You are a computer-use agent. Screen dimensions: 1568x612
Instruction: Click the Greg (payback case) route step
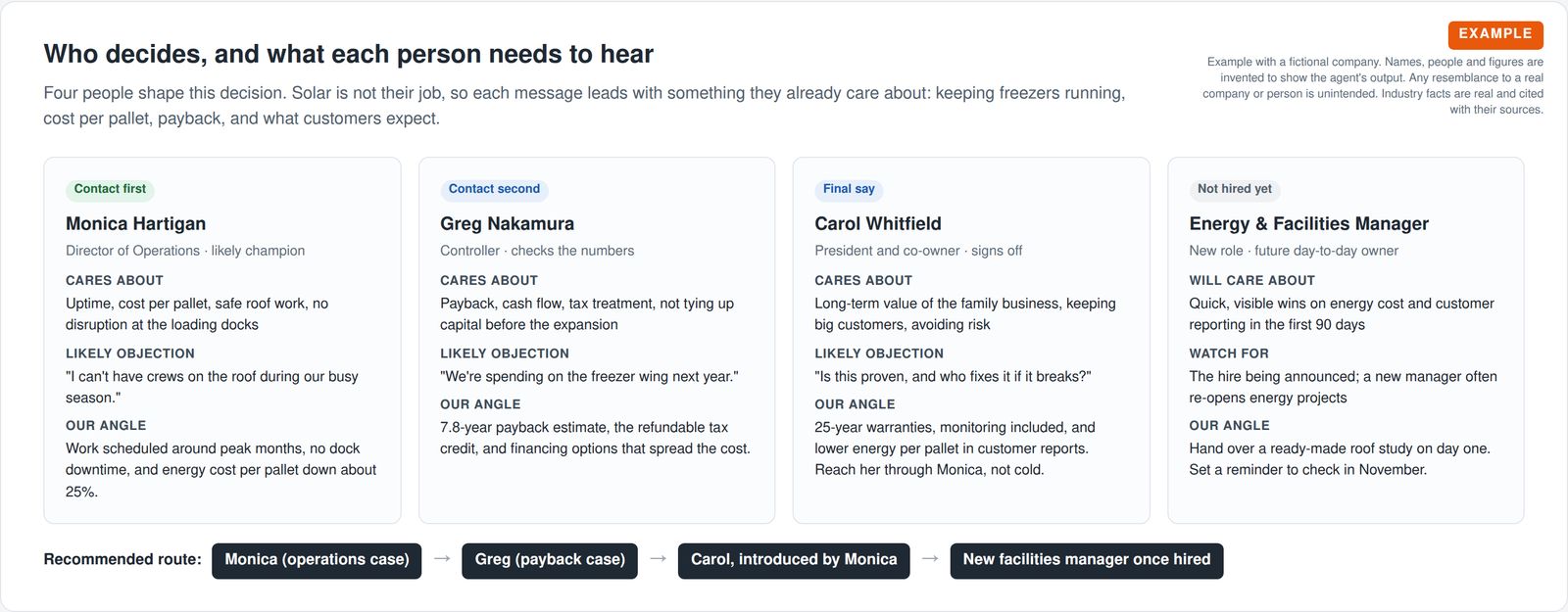pyautogui.click(x=550, y=560)
